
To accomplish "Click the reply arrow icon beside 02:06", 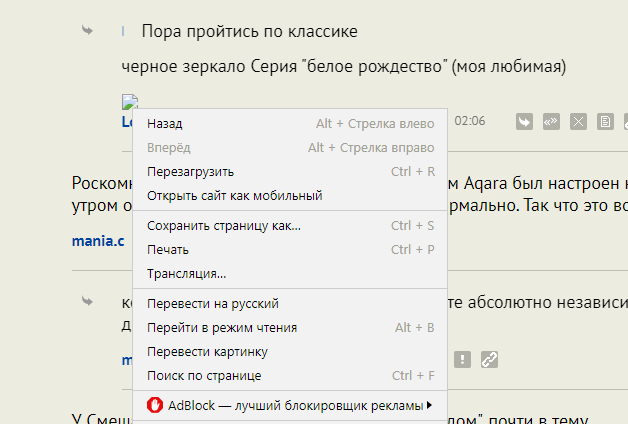I will pyautogui.click(x=523, y=122).
